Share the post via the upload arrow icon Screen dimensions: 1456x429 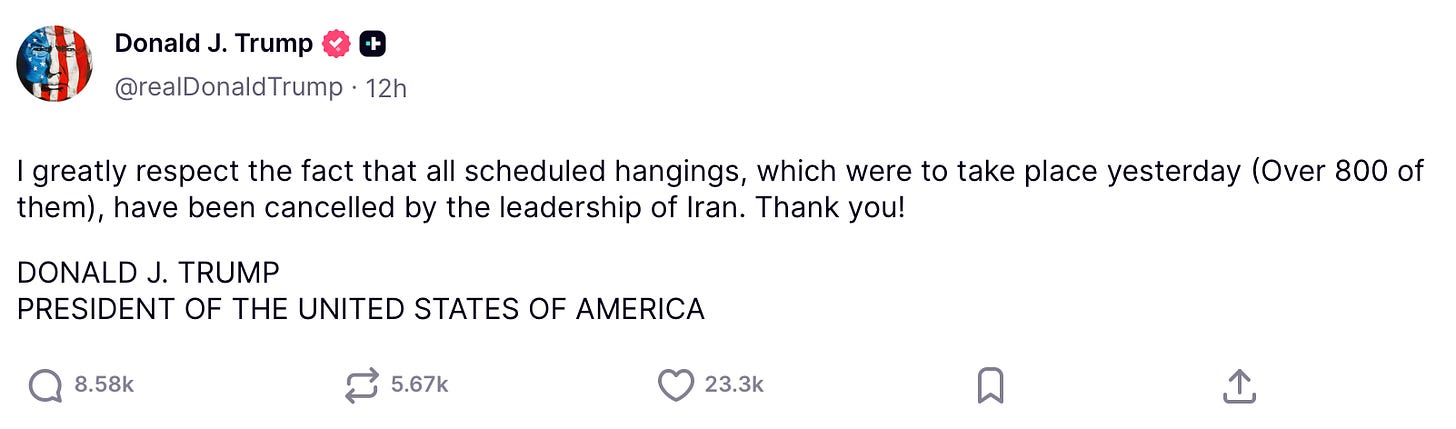(1239, 385)
